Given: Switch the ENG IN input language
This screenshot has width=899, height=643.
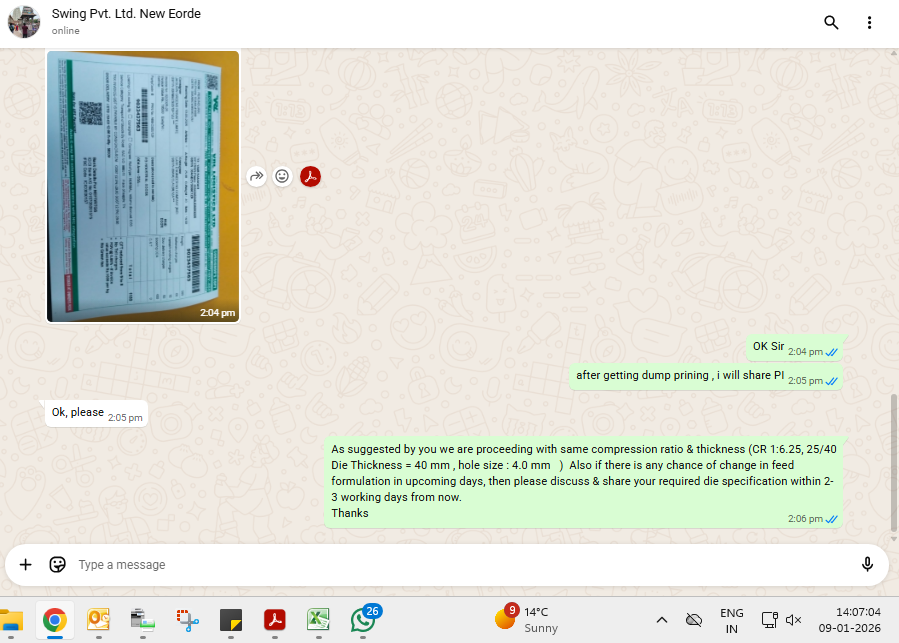Looking at the screenshot, I should pyautogui.click(x=731, y=620).
